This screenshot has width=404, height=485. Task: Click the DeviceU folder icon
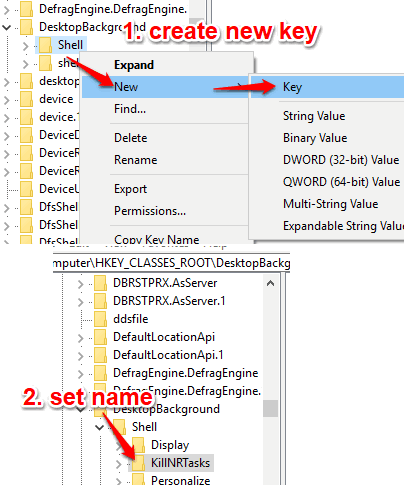[26, 189]
